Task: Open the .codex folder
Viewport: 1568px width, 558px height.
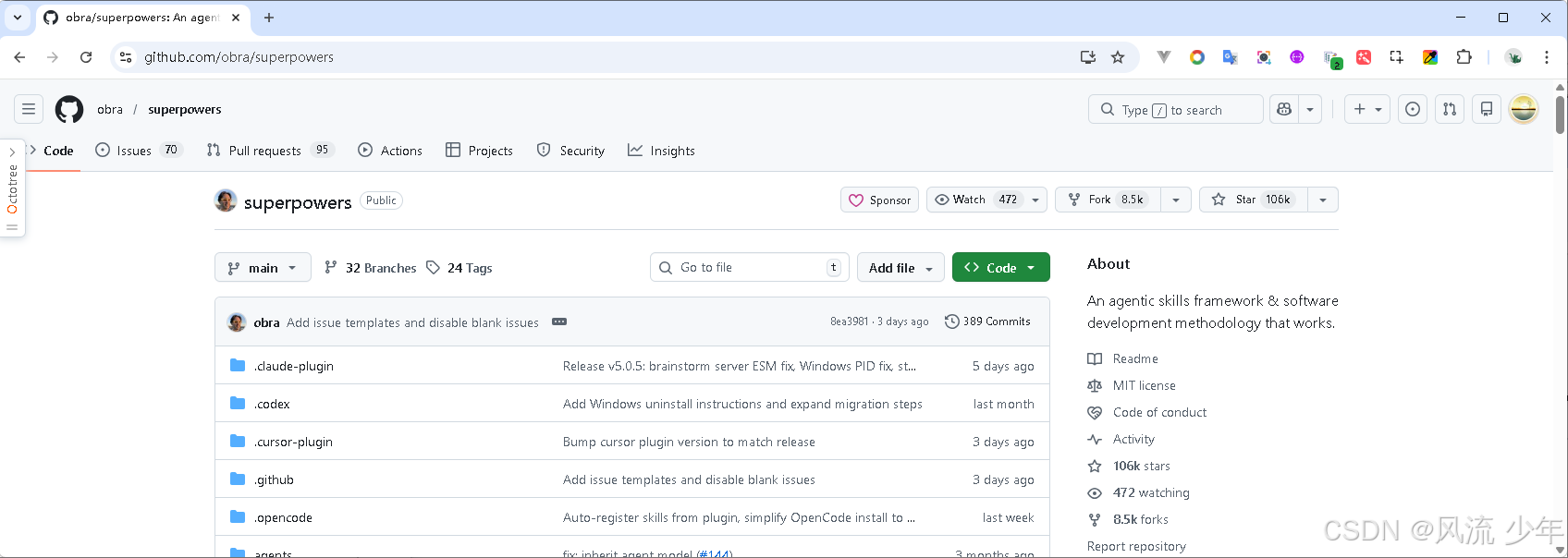Action: click(x=272, y=404)
